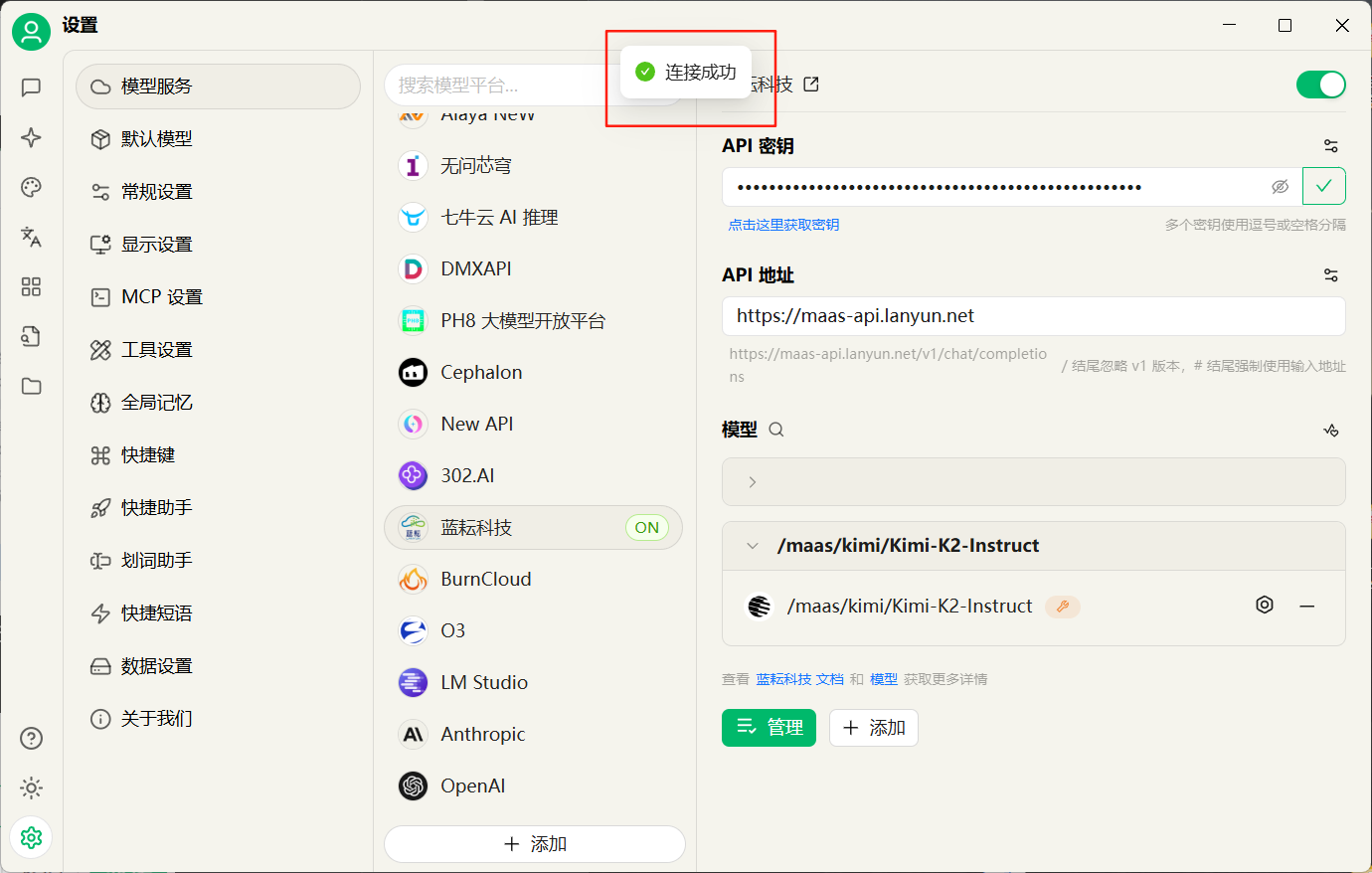Select New API provider

(534, 425)
